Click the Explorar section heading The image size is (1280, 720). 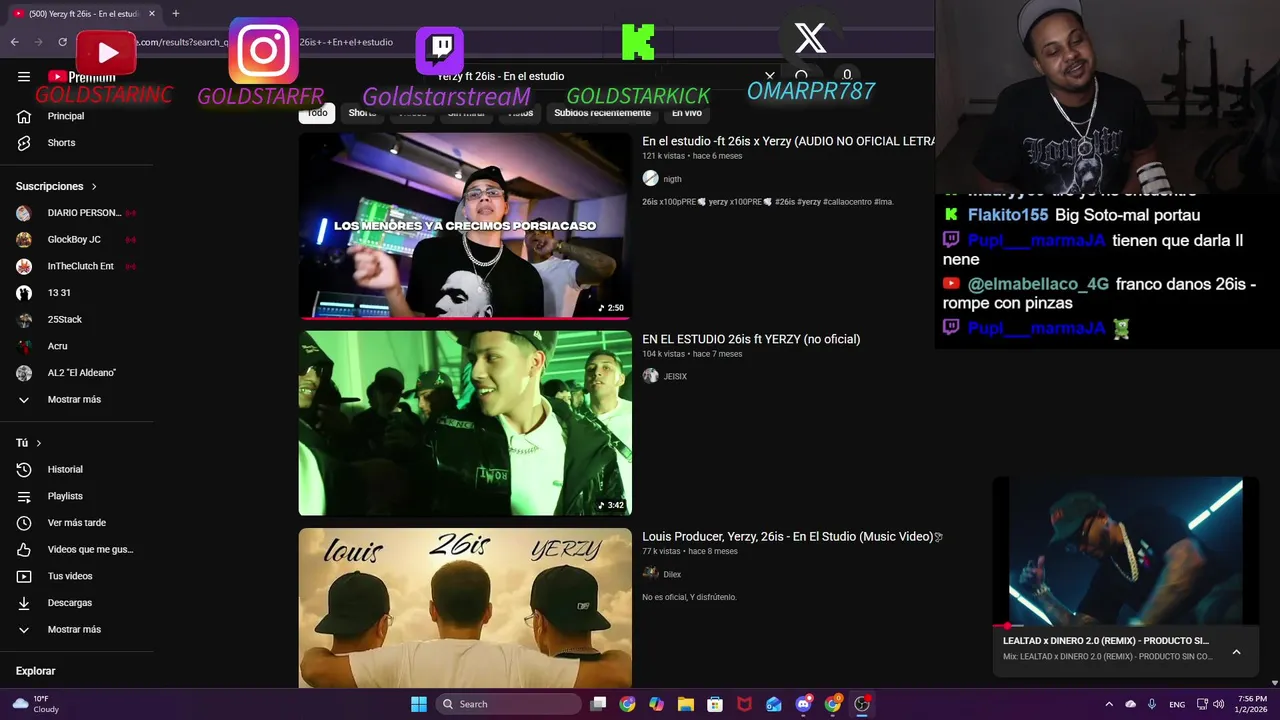coord(36,671)
